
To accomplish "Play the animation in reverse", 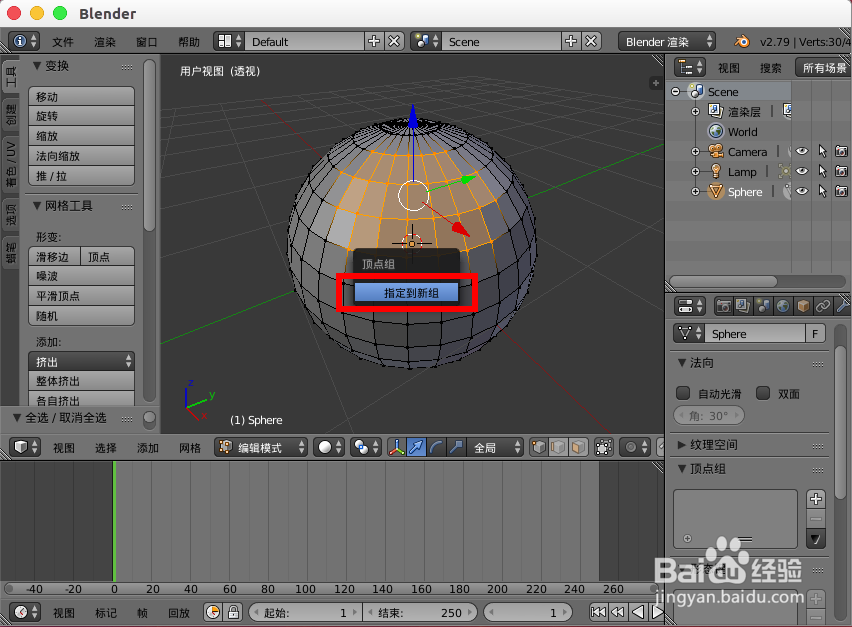I will pos(637,612).
